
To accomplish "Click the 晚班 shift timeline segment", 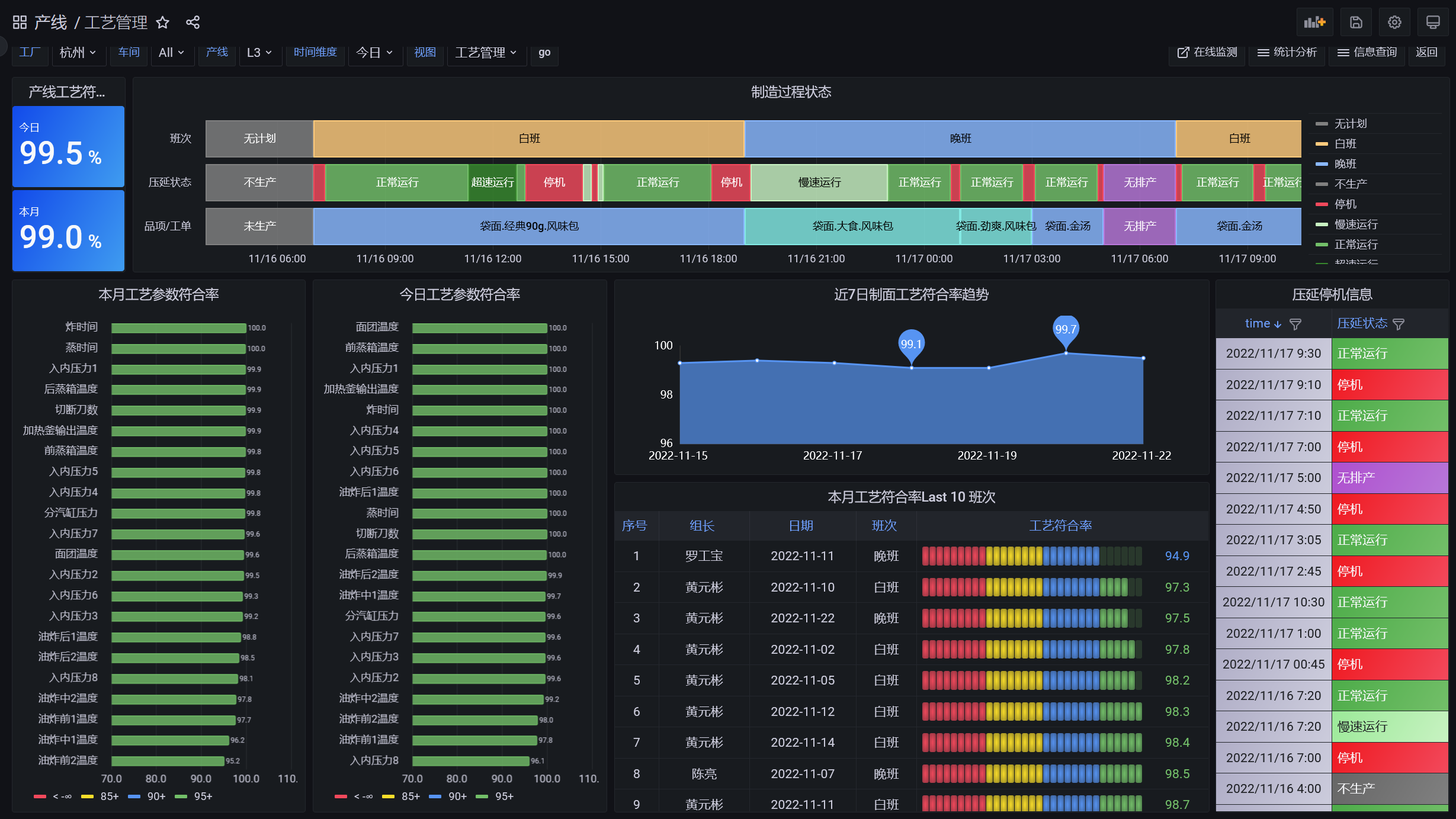I will (x=960, y=139).
